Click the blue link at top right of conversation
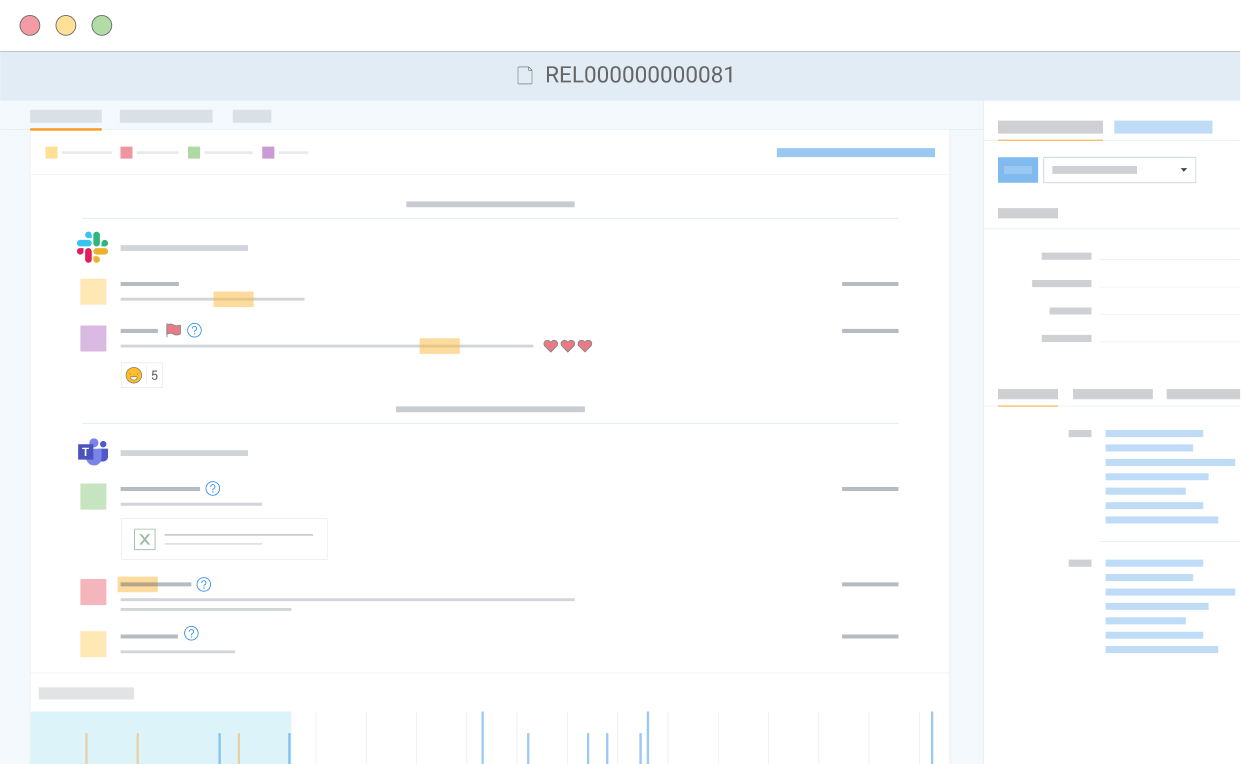Screen dimensions: 1241x764 [855, 153]
